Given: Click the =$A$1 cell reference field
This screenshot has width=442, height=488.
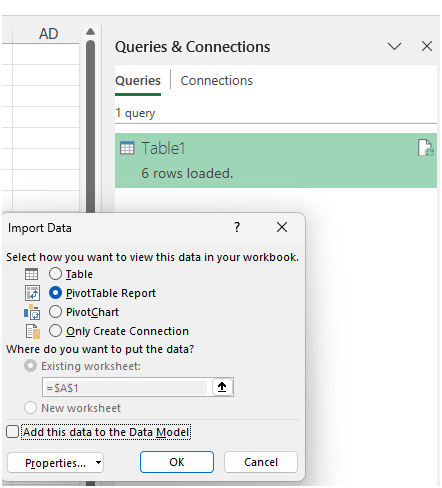Looking at the screenshot, I should pyautogui.click(x=127, y=388).
